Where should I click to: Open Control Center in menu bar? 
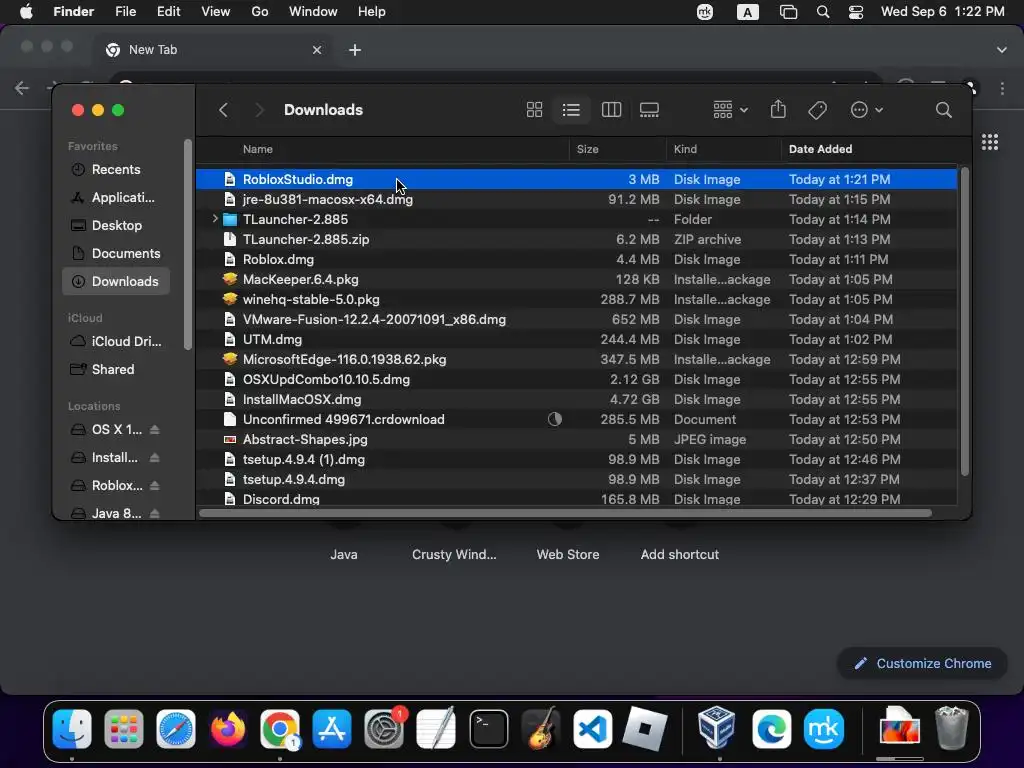856,12
